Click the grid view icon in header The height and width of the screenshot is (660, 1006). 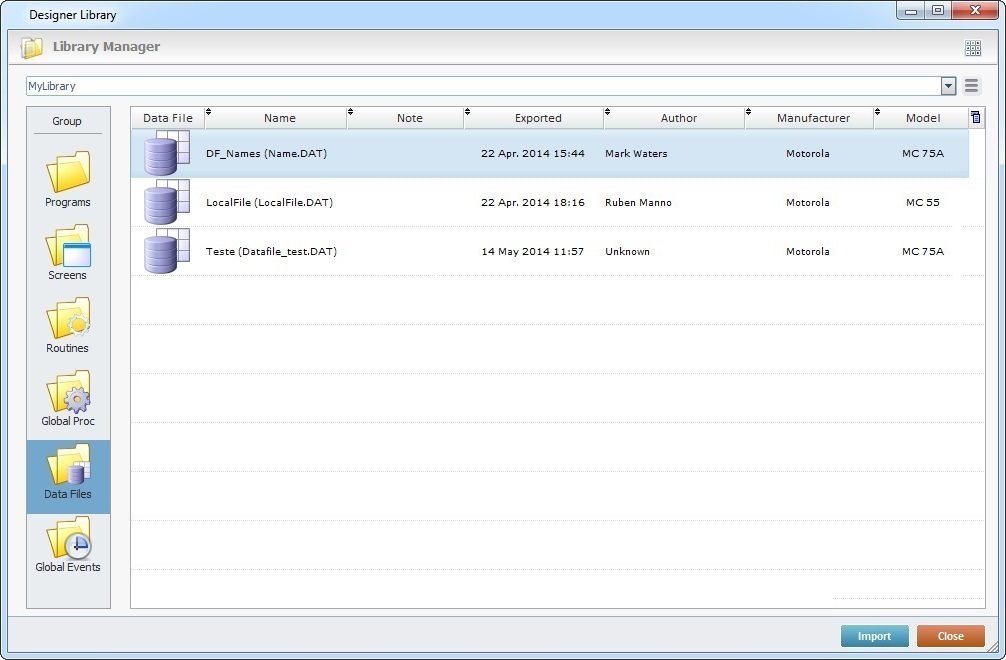point(972,48)
